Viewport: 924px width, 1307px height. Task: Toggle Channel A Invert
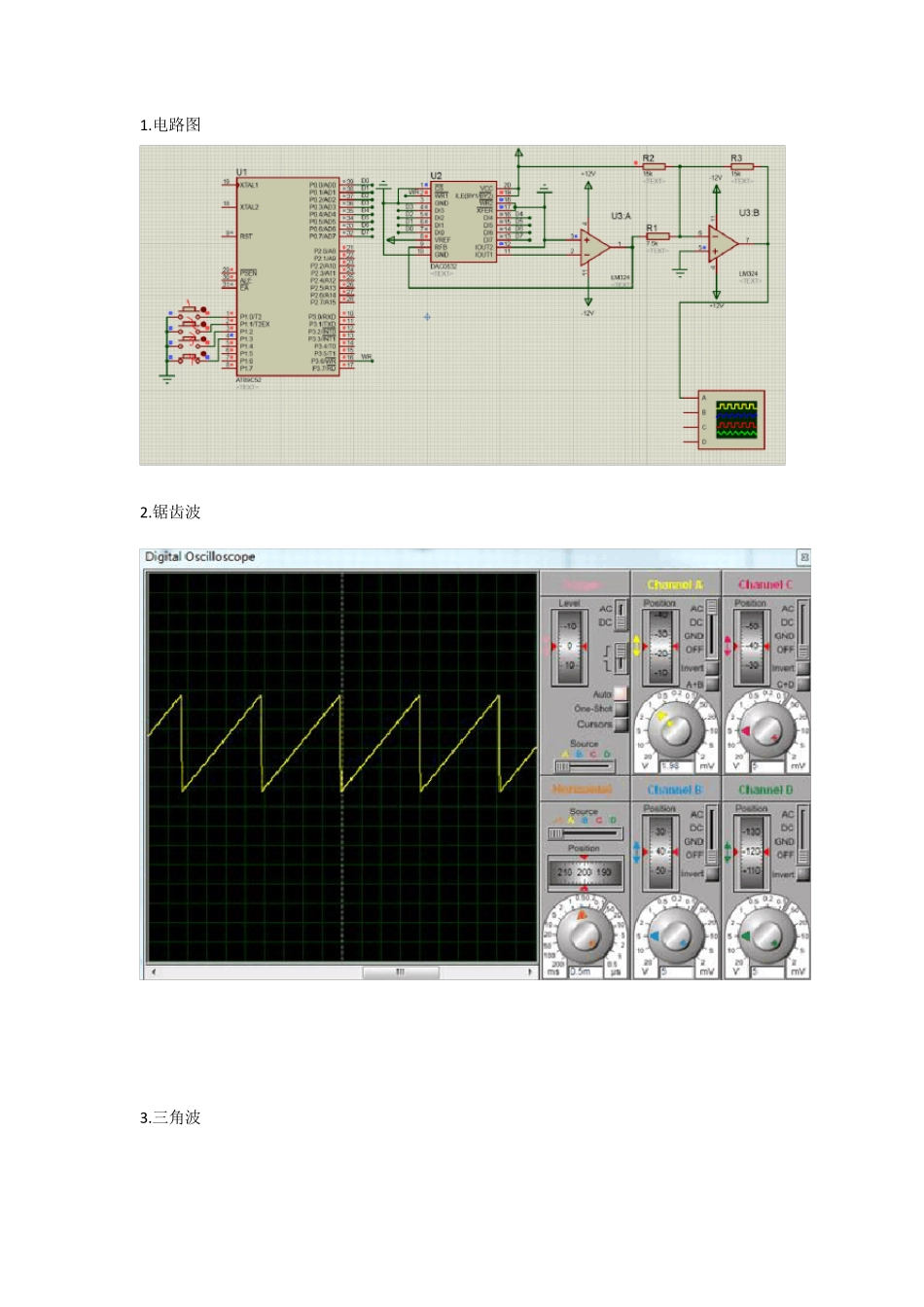pos(711,669)
